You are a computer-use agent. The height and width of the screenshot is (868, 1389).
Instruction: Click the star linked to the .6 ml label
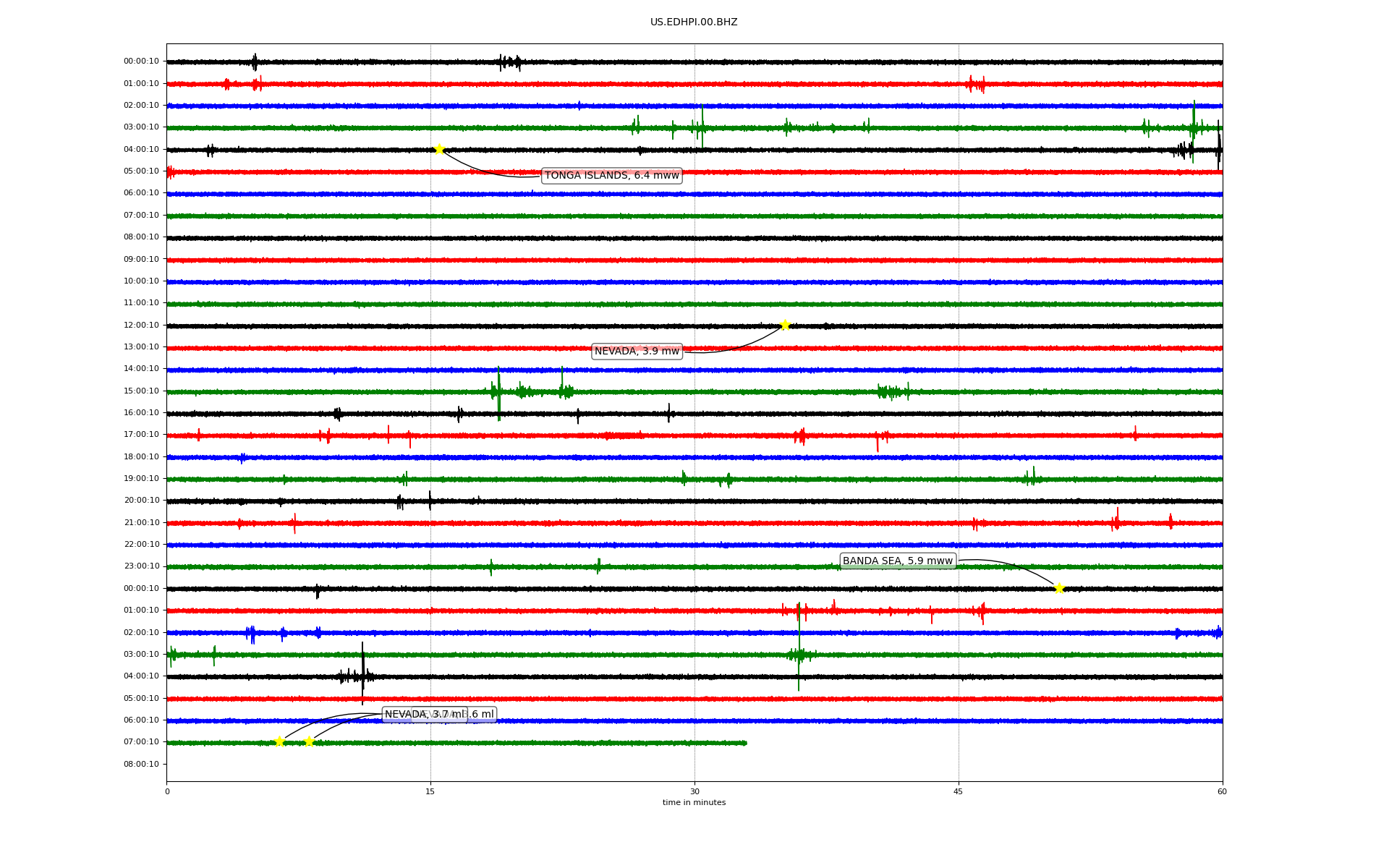coord(309,741)
